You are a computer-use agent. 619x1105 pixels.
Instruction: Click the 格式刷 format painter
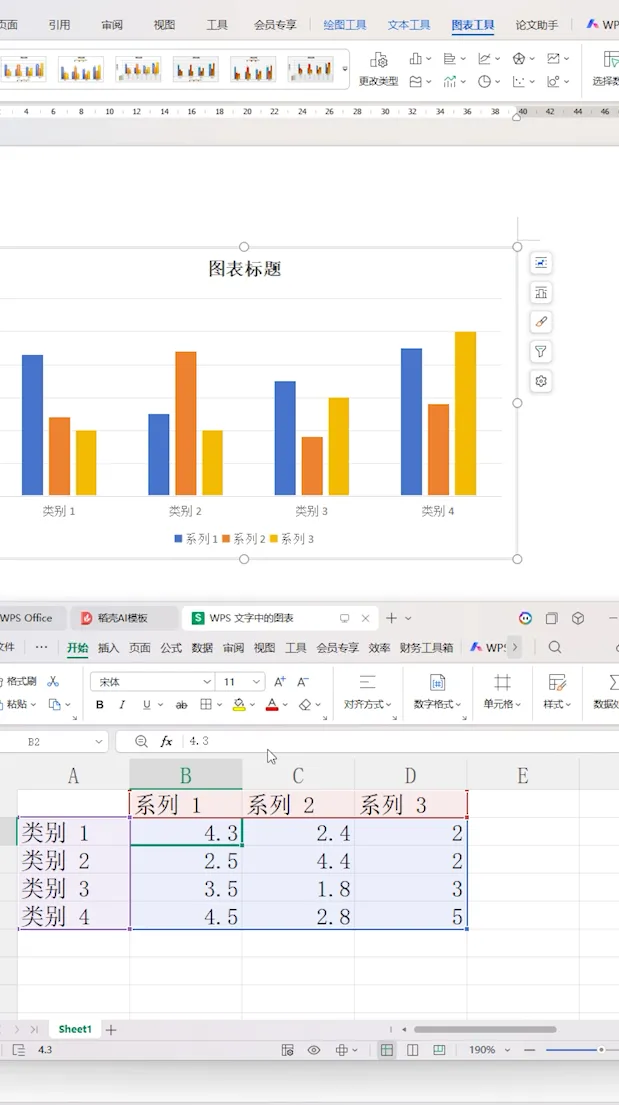tap(19, 681)
